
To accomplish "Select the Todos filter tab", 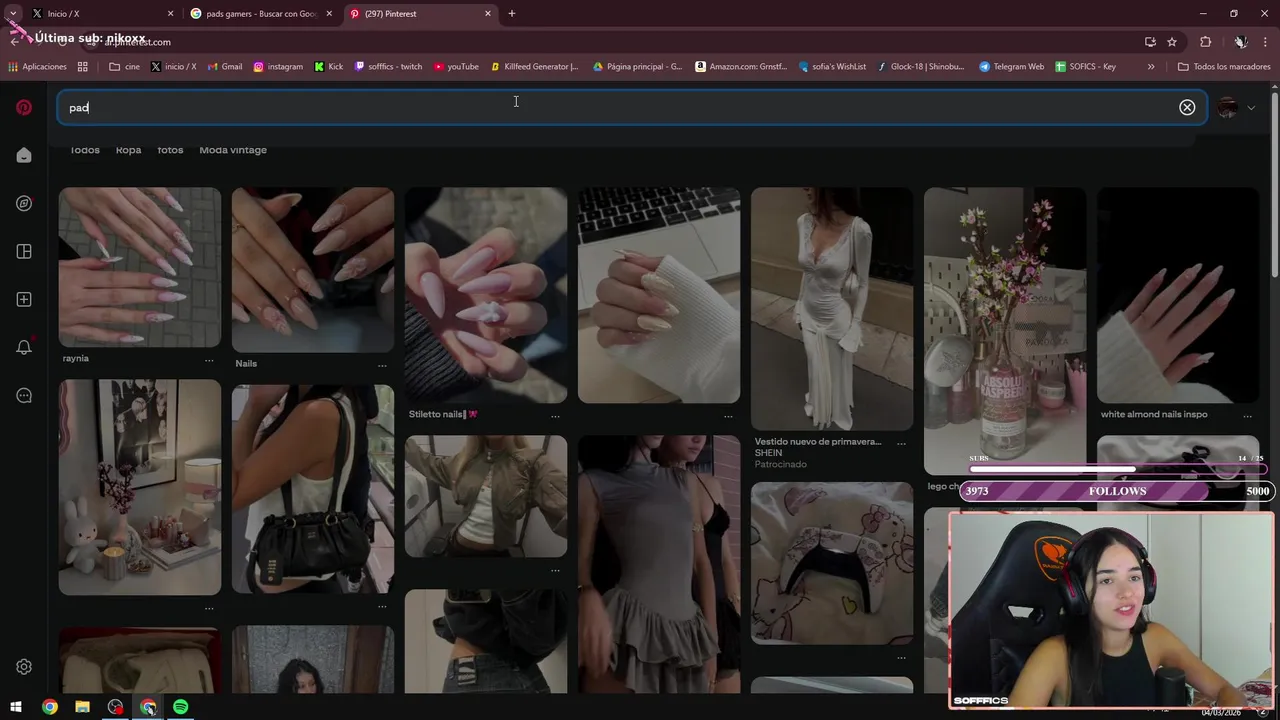I will point(85,150).
